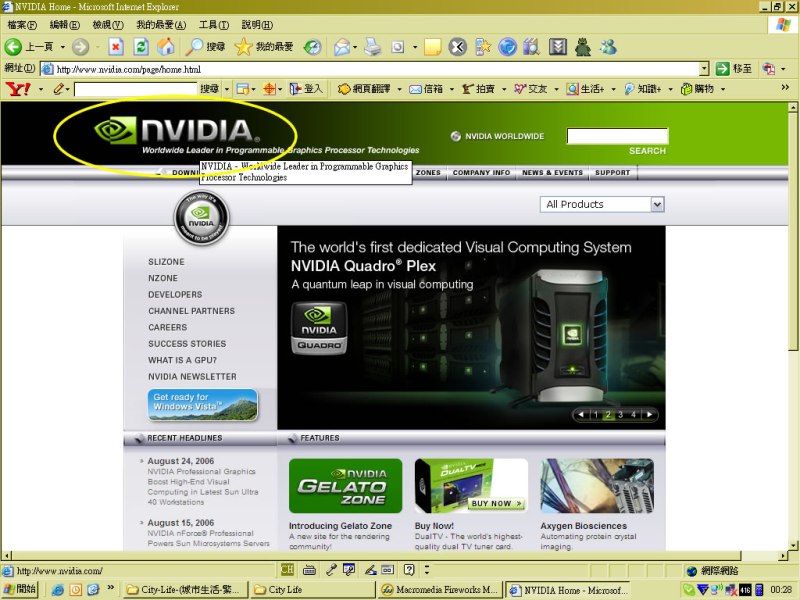Click Get ready for Windows Vista banner
The image size is (800, 600).
(x=203, y=405)
